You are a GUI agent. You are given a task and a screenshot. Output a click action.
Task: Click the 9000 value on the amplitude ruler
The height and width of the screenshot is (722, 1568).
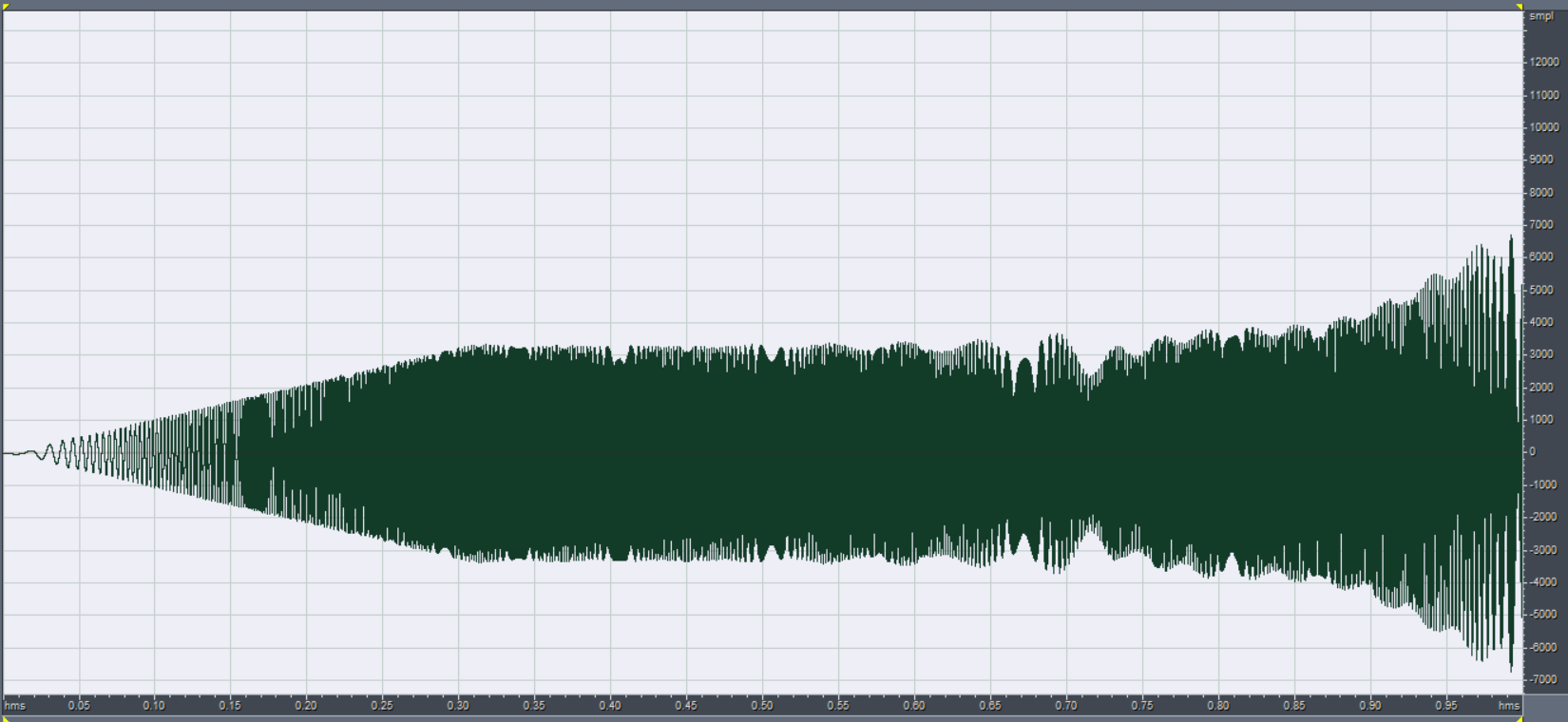(x=1541, y=160)
